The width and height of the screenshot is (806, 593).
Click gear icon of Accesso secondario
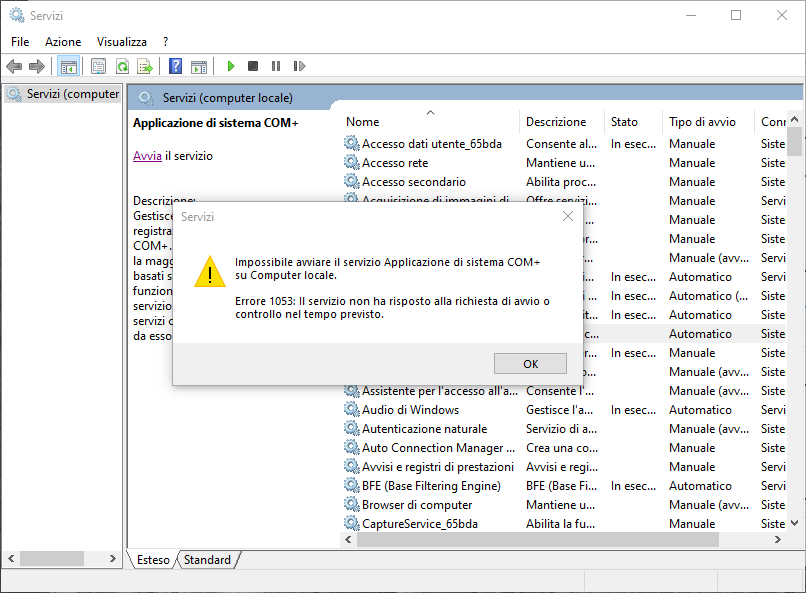(352, 181)
